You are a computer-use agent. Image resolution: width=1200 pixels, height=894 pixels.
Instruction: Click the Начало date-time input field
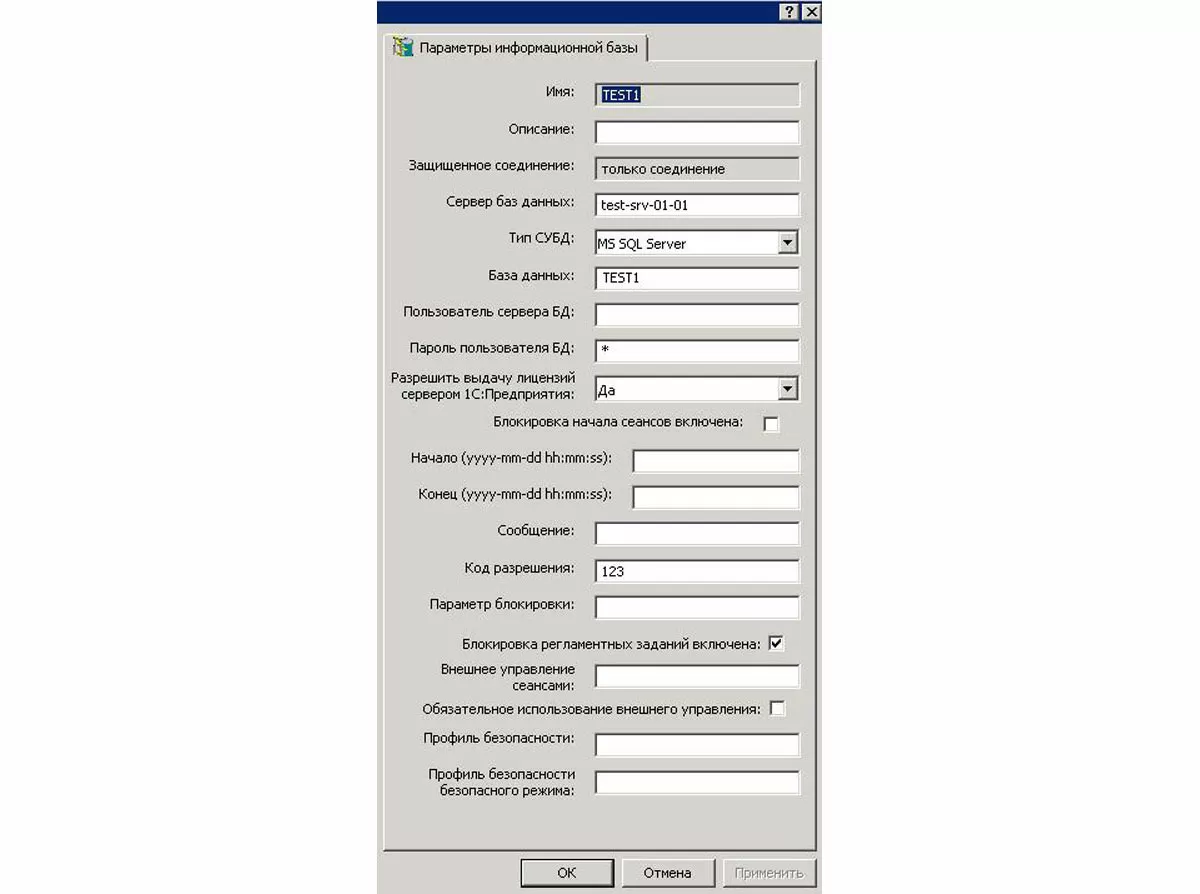716,461
